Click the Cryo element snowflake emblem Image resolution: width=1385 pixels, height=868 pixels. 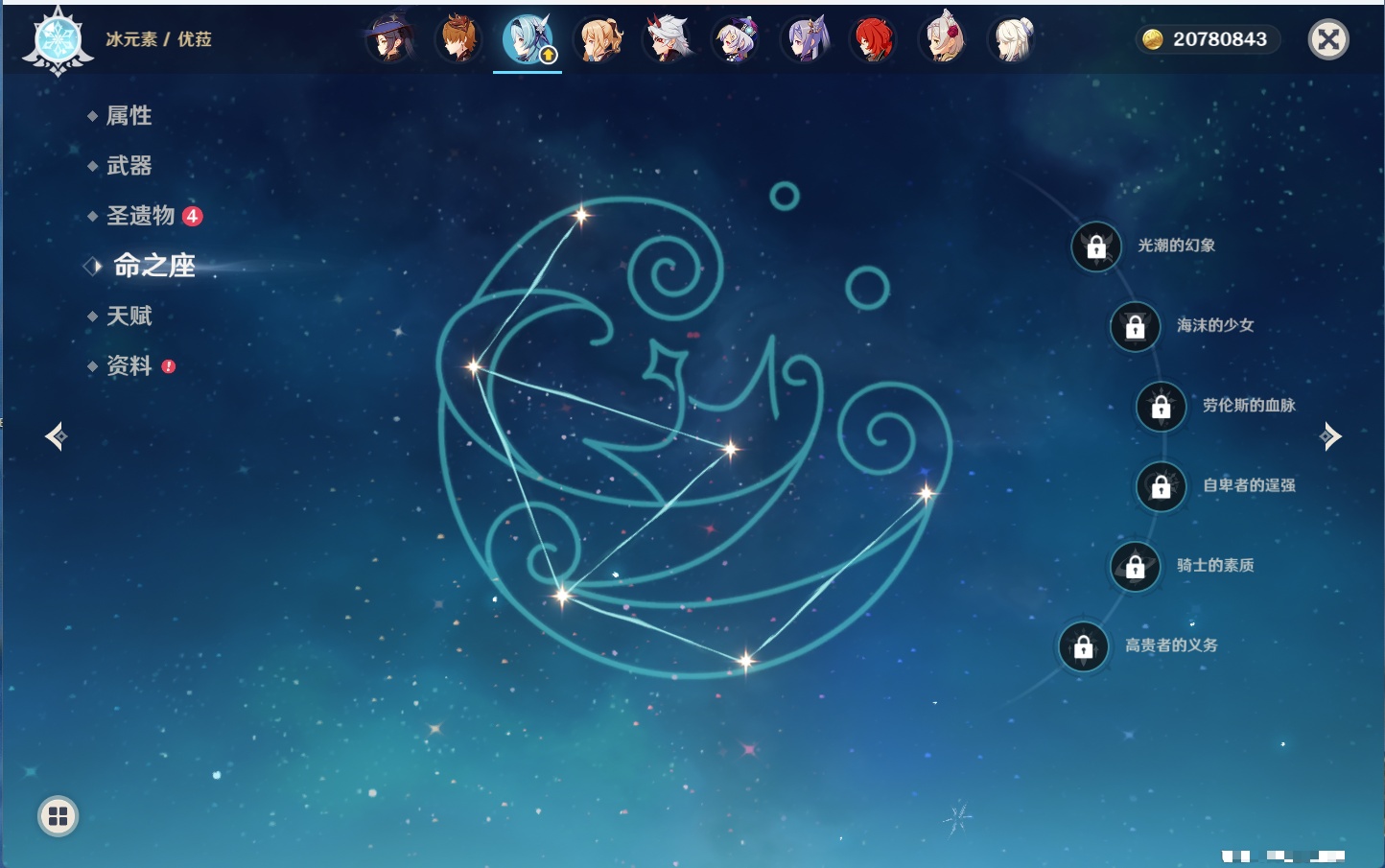pos(59,41)
